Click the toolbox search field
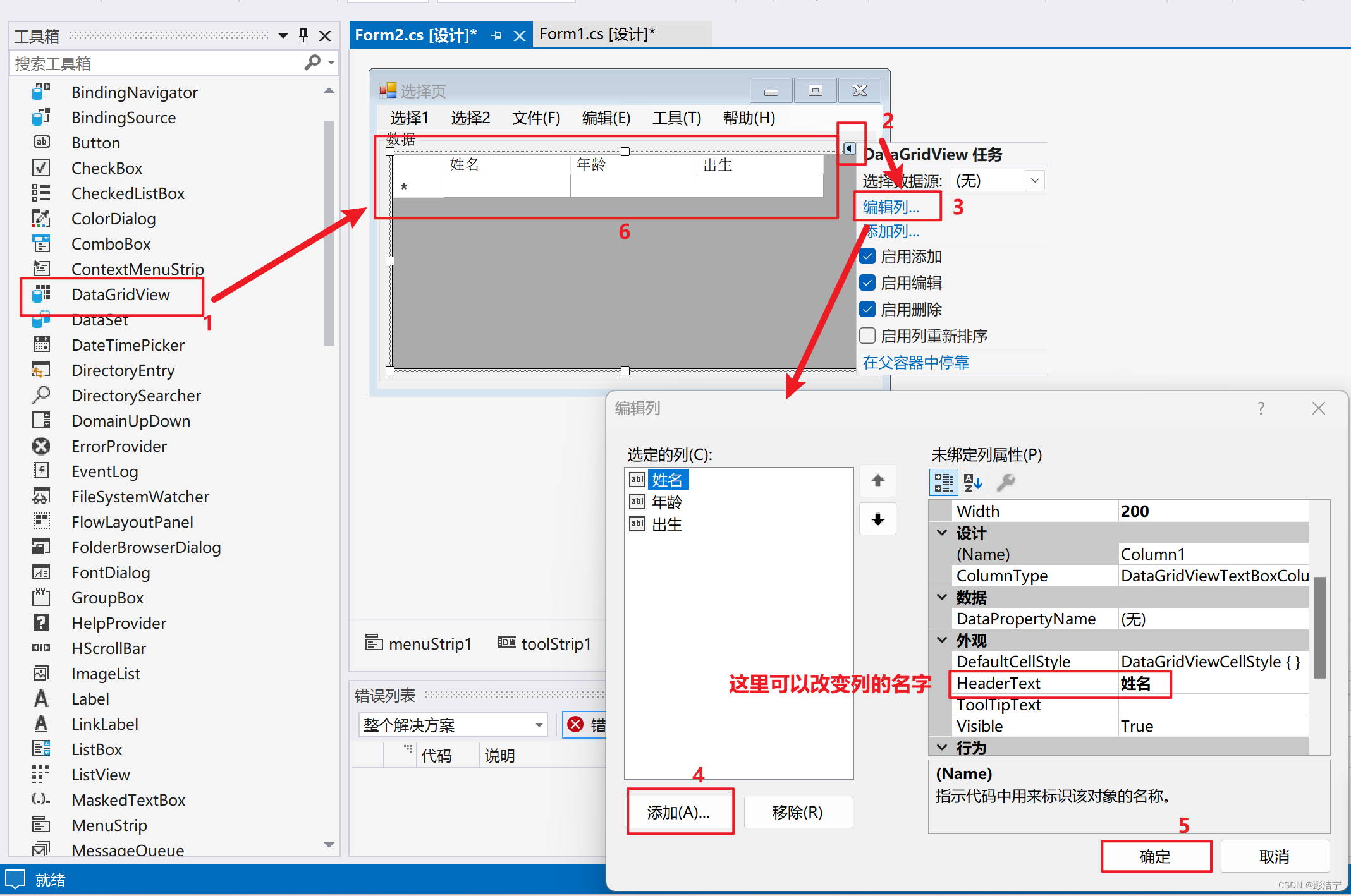 click(x=158, y=63)
